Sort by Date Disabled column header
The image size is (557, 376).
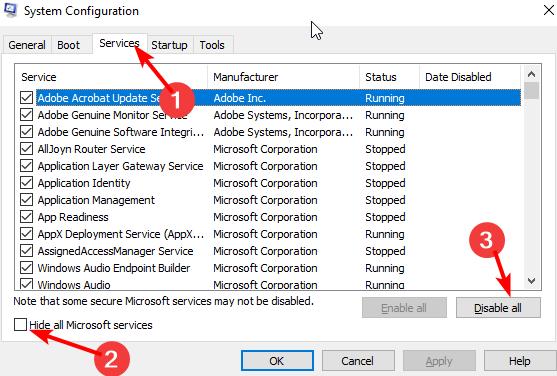tap(470, 77)
